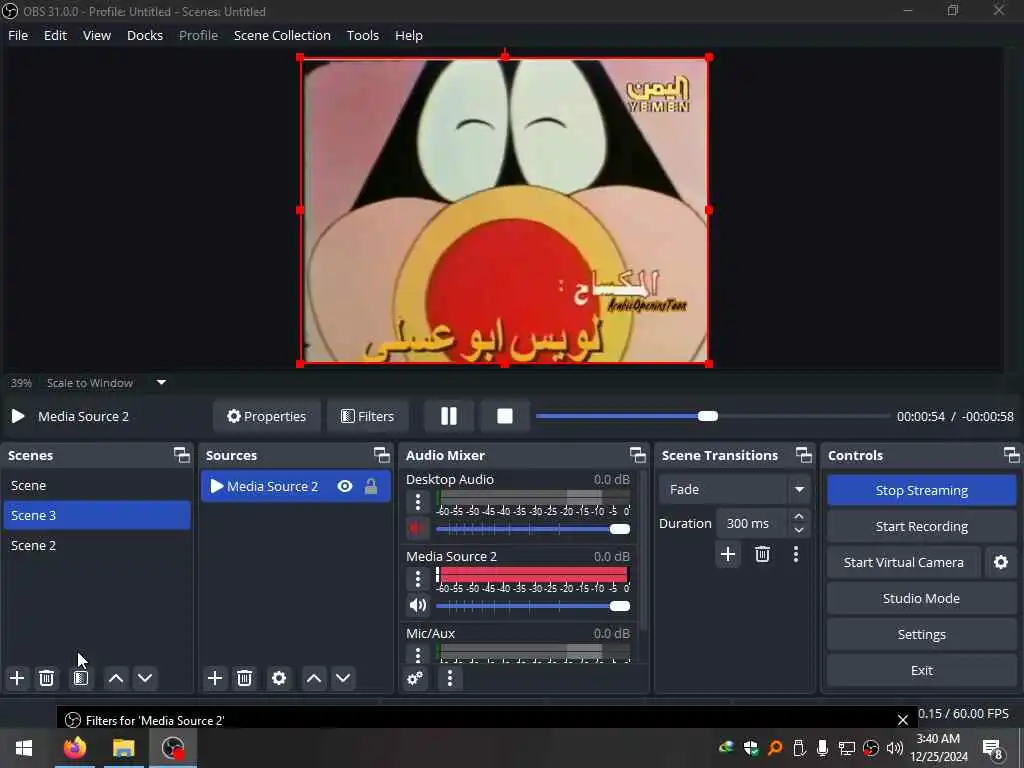Screen dimensions: 1024x768
Task: Open Mic/Aux options three dots
Action: pos(418,654)
